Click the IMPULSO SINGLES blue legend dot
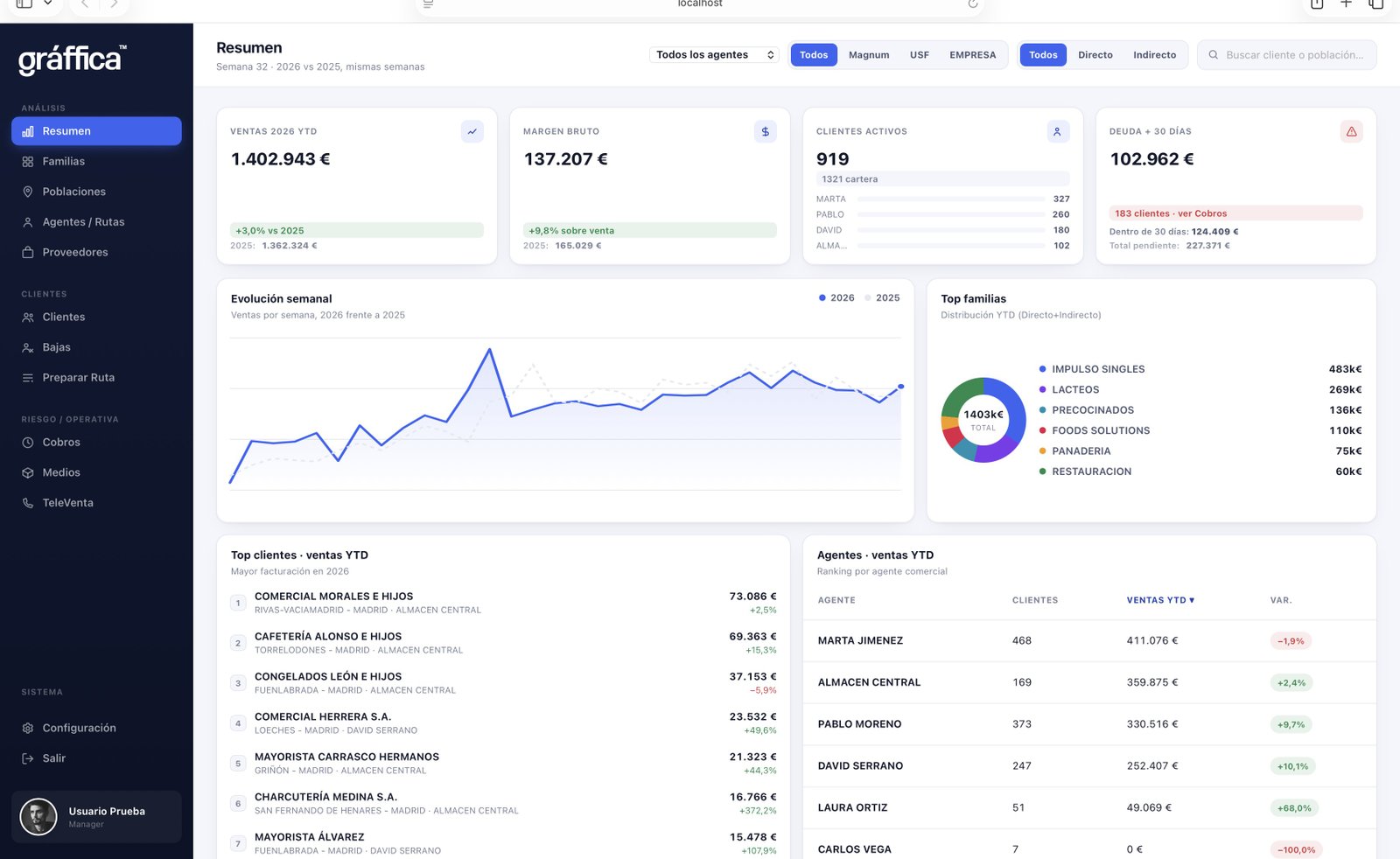This screenshot has width=1400, height=859. [1043, 369]
